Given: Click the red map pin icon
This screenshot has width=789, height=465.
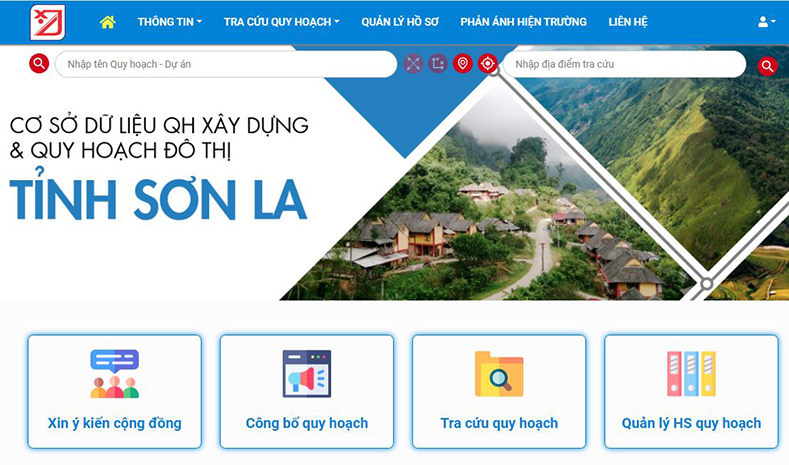Looking at the screenshot, I should 462,63.
